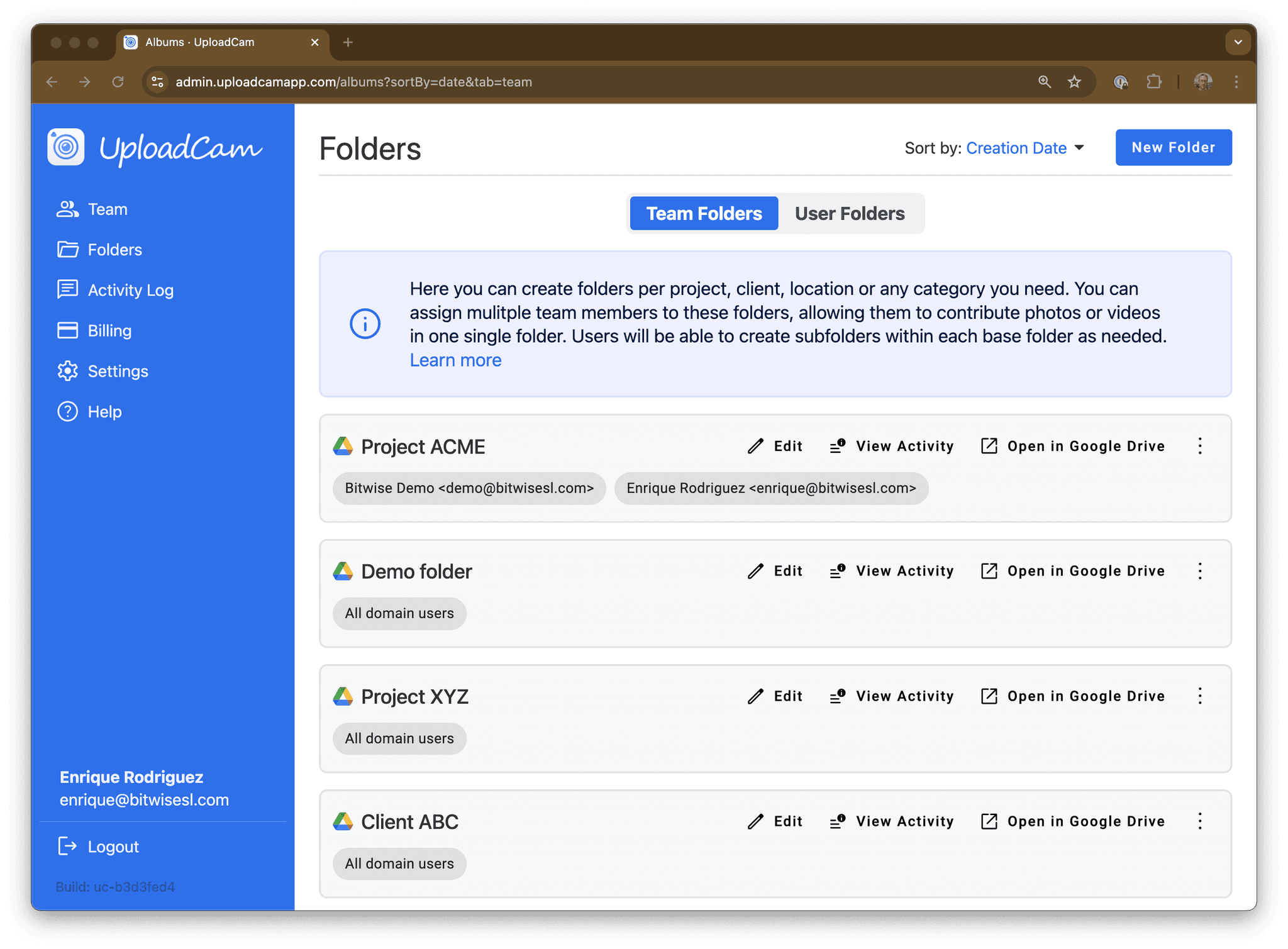Open more options for Client ABC
The width and height of the screenshot is (1288, 949).
[x=1200, y=821]
